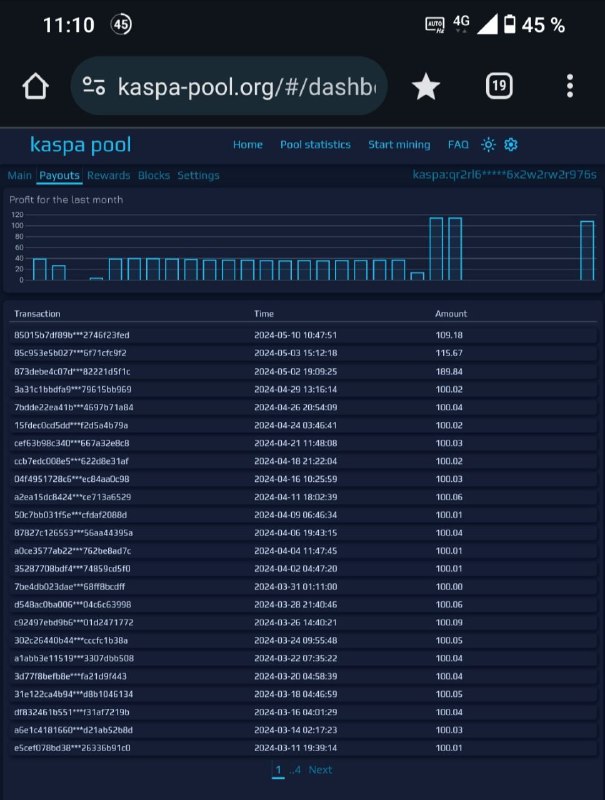605x800 pixels.
Task: Open transaction df832461b551***f31af7219b
Action: point(71,712)
